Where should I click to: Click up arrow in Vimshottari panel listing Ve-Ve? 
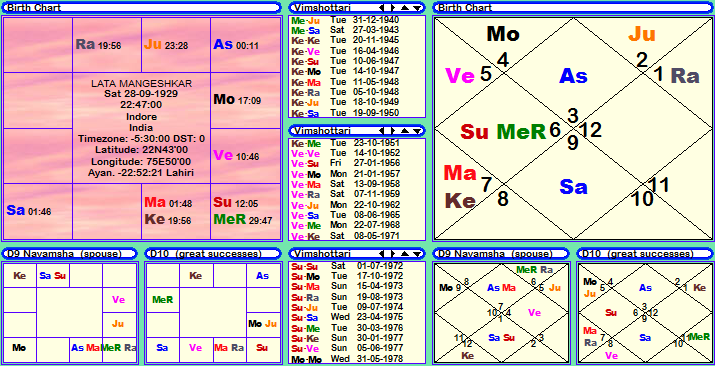(405, 131)
